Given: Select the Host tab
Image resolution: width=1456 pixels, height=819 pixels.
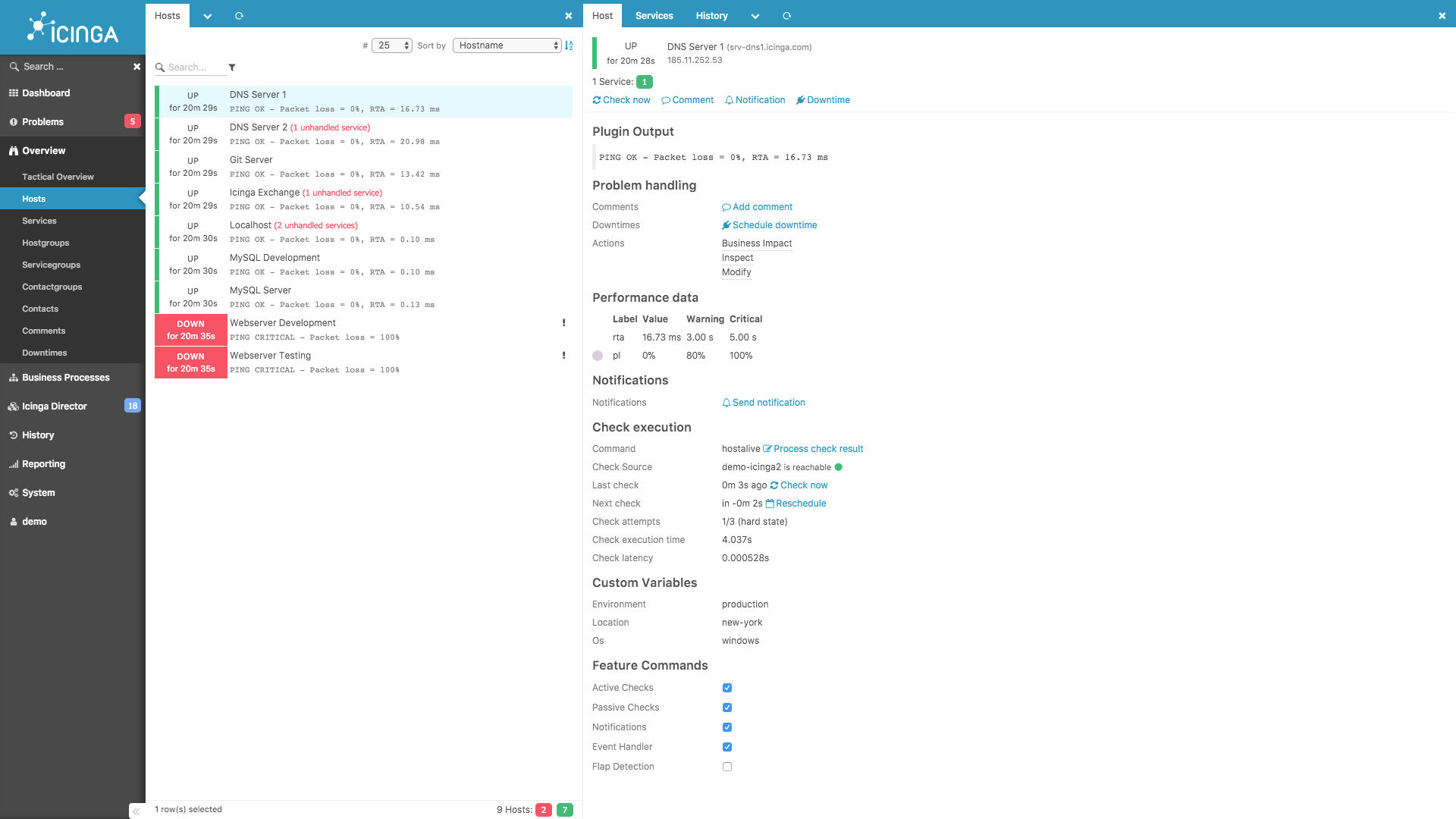Looking at the screenshot, I should 602,16.
